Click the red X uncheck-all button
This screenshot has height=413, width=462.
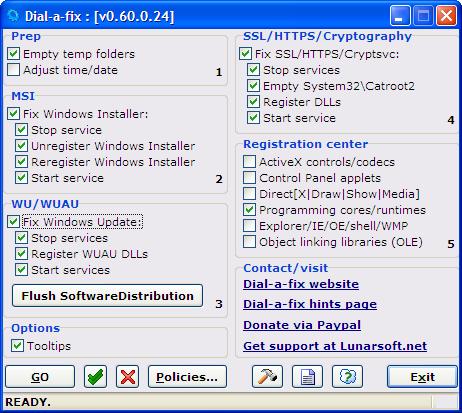point(128,377)
